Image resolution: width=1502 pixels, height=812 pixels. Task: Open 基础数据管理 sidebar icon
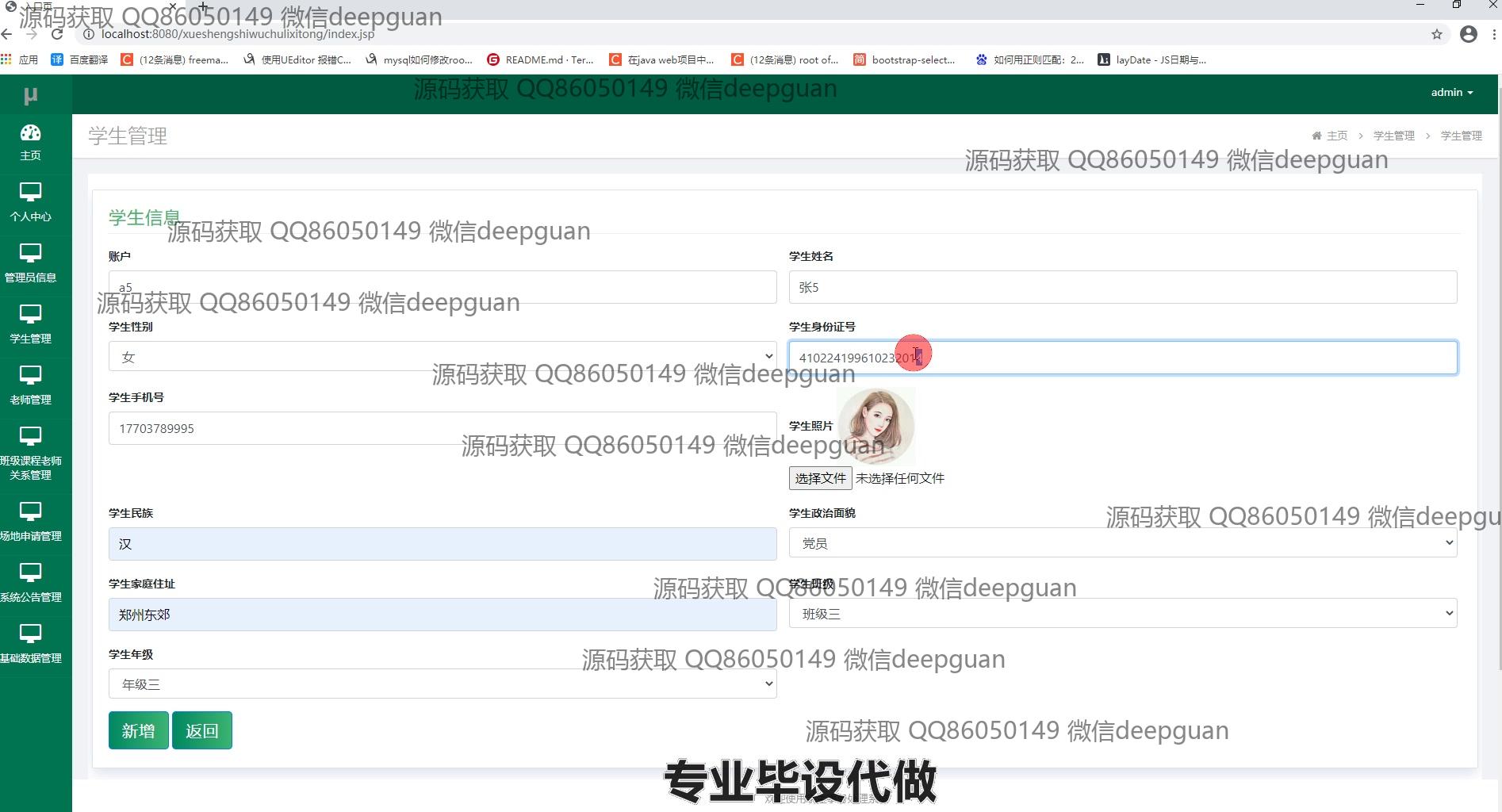pyautogui.click(x=30, y=634)
